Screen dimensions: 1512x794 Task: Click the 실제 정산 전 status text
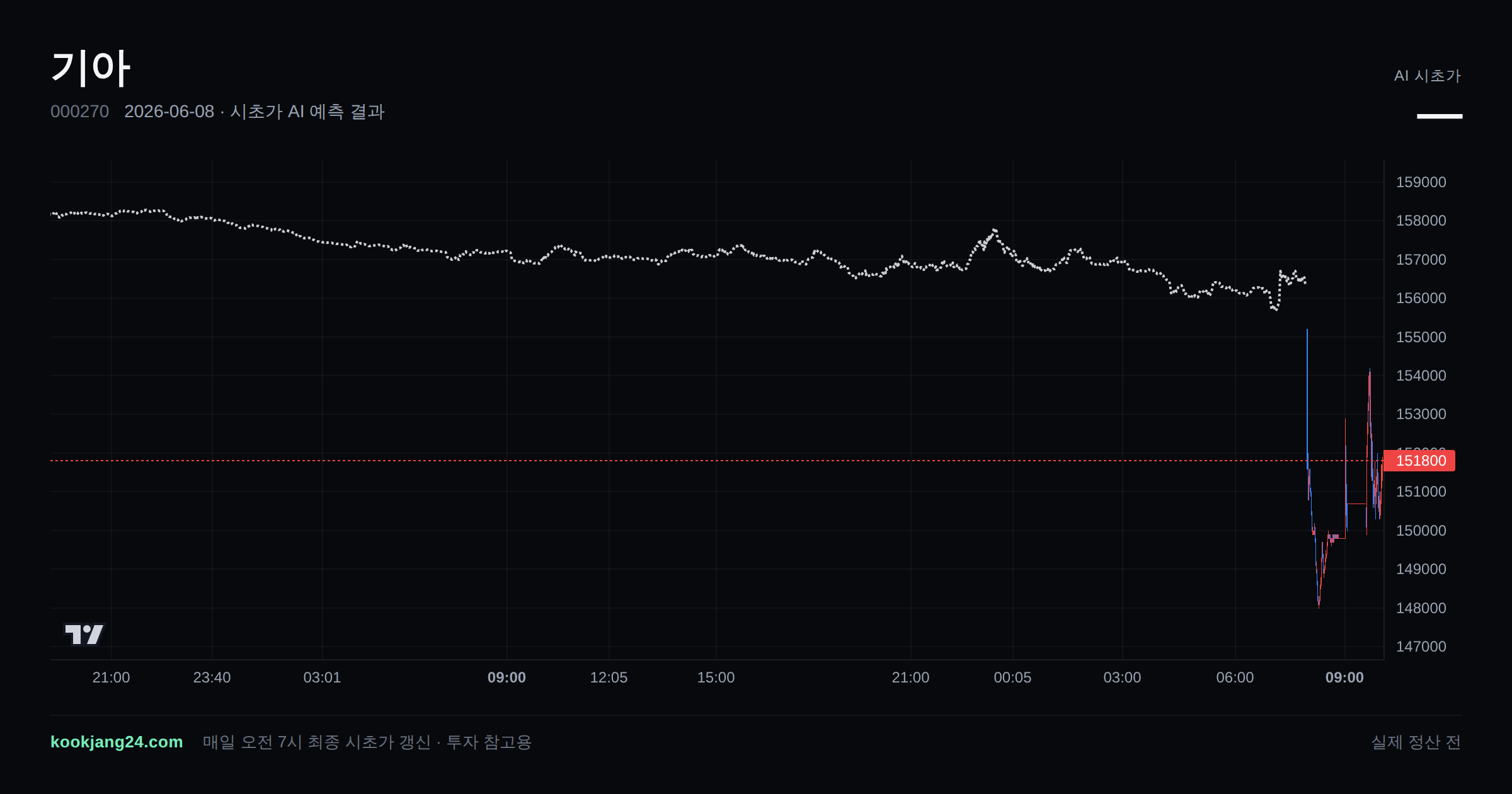click(x=1416, y=742)
